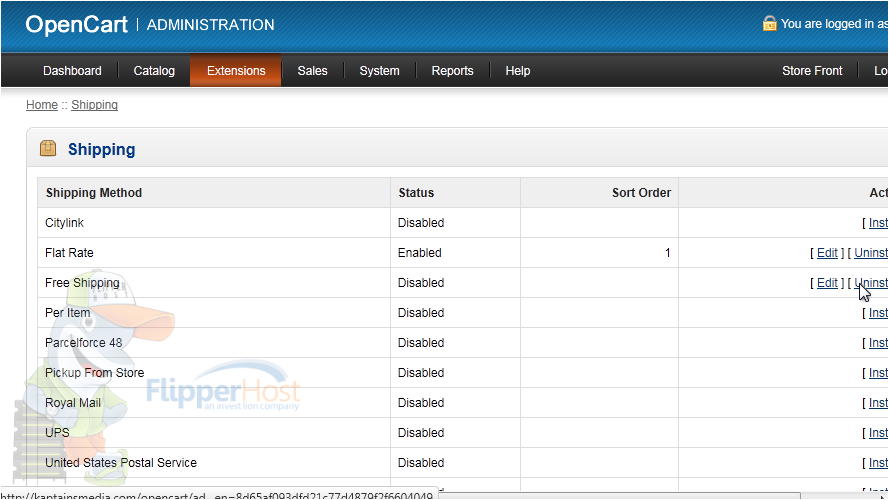
Task: Click the OpenCart logo
Action: [x=77, y=24]
